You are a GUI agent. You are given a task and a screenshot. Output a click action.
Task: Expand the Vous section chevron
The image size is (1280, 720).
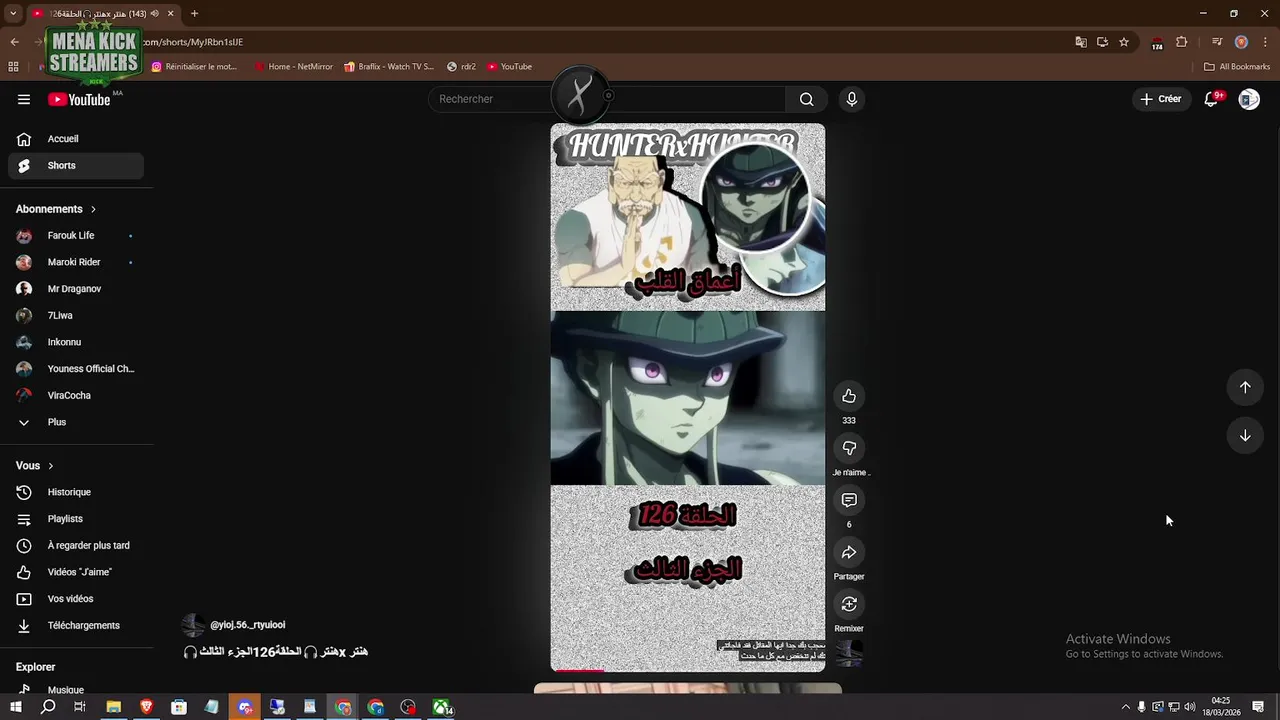tap(51, 466)
